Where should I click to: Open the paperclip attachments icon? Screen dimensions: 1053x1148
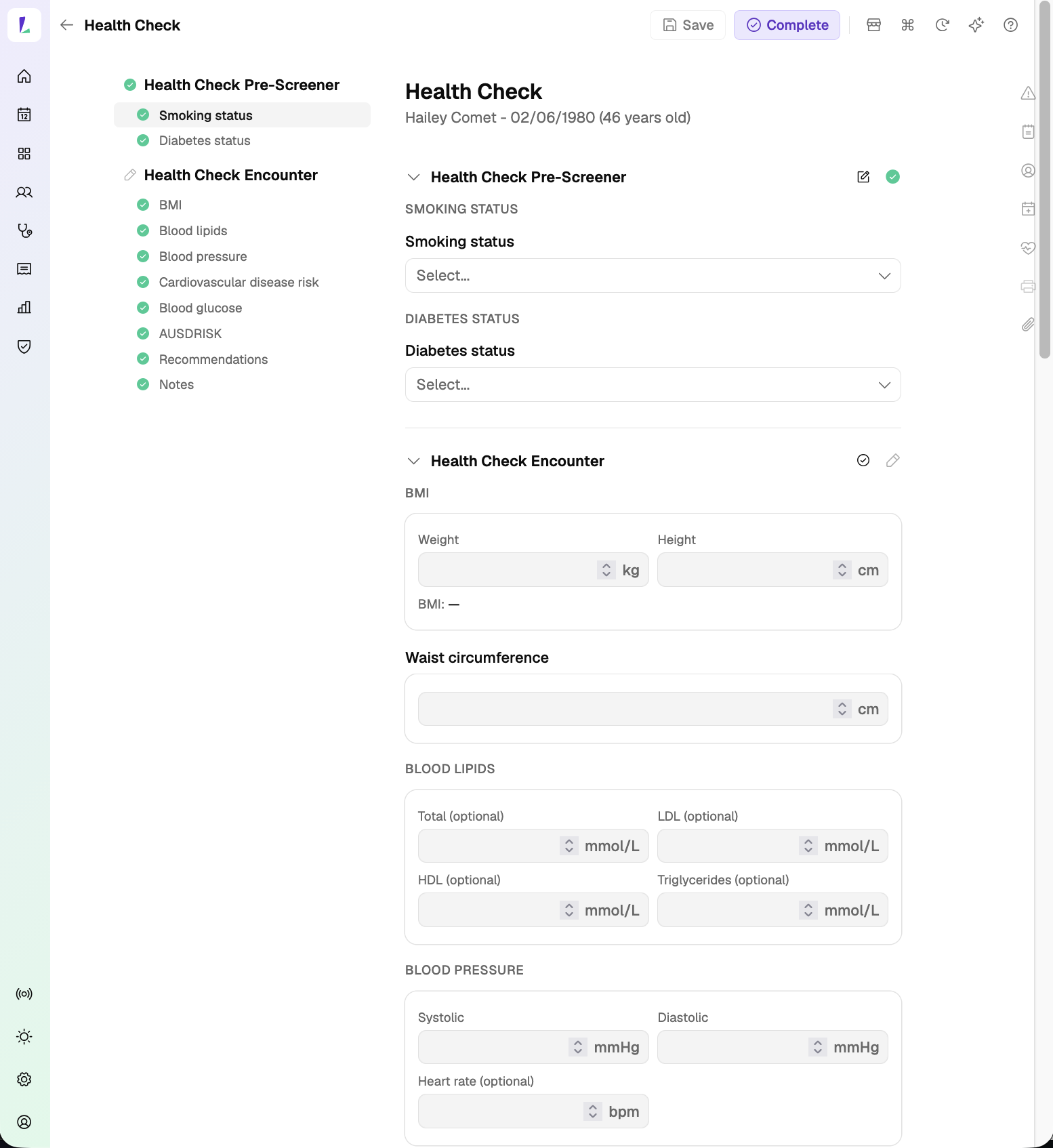pos(1028,325)
